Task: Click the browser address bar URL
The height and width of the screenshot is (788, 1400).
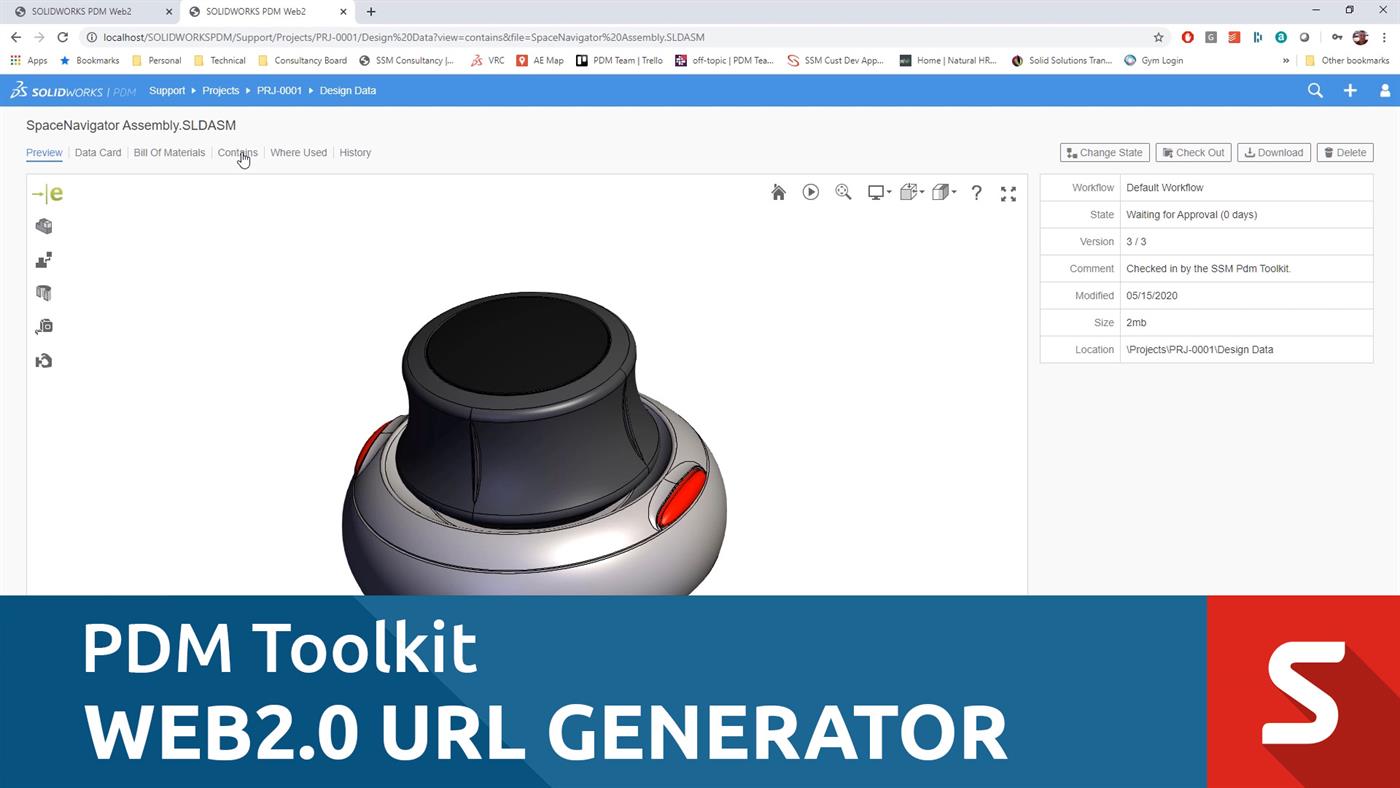Action: pyautogui.click(x=400, y=37)
